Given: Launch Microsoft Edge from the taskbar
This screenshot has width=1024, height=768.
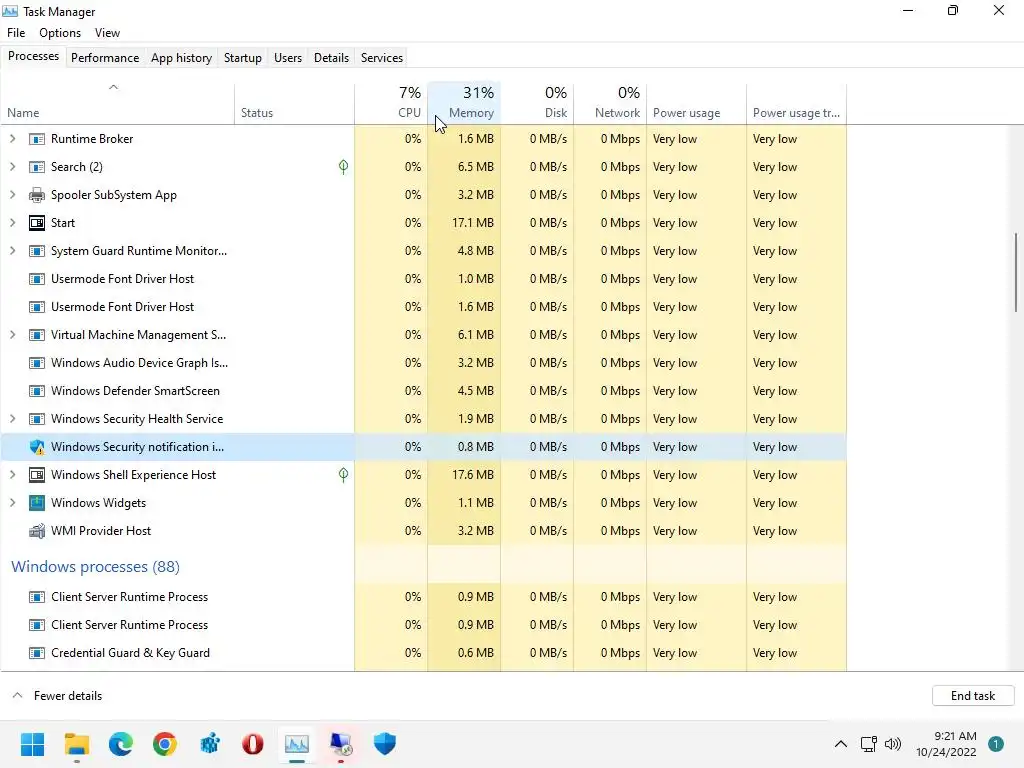Looking at the screenshot, I should [x=121, y=744].
